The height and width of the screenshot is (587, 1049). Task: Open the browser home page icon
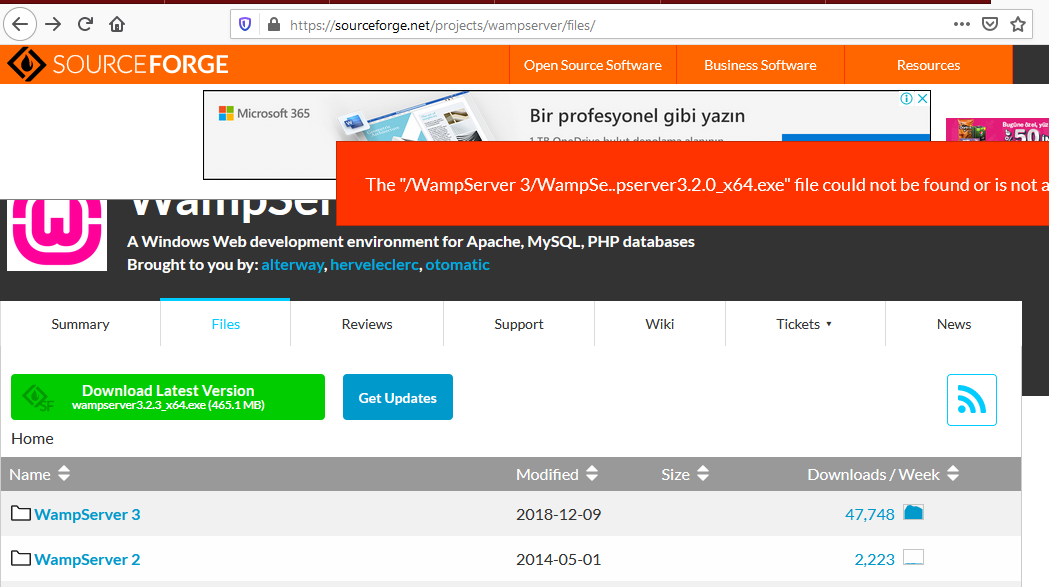[x=117, y=25]
